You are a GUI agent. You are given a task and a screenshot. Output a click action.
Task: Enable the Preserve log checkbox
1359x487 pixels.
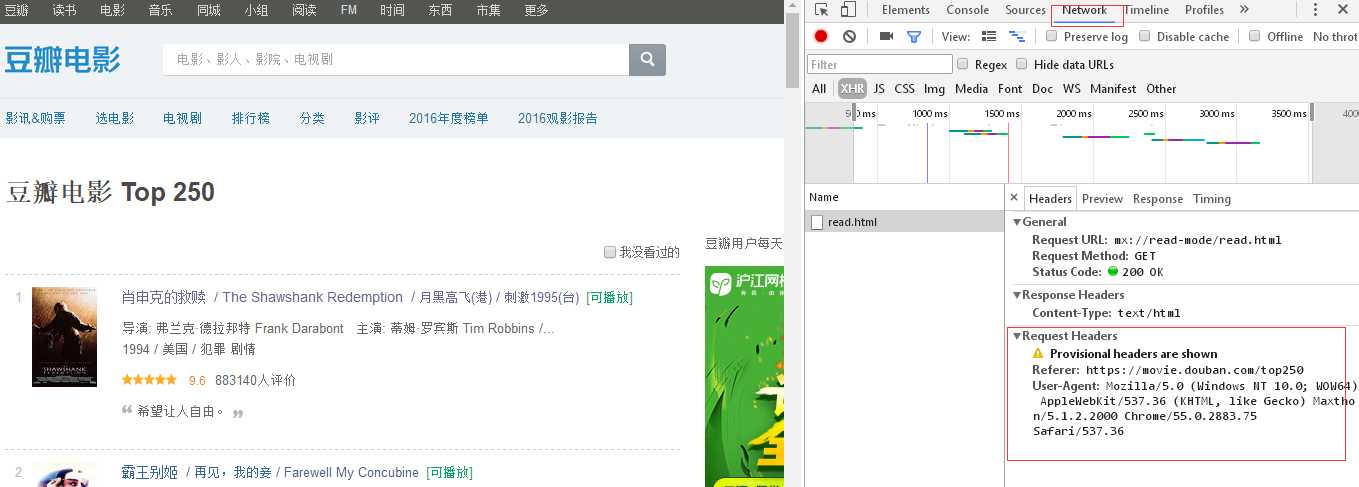click(1051, 36)
